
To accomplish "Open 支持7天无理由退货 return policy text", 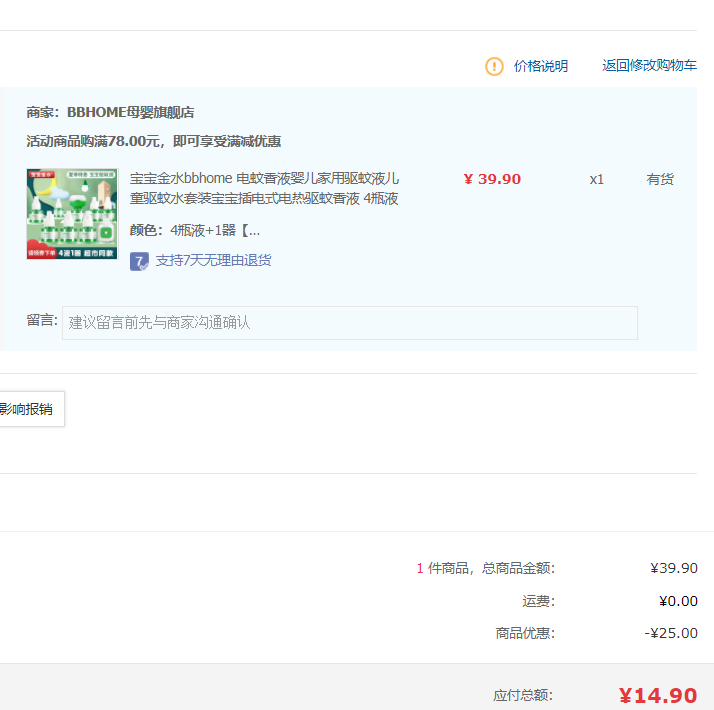I will pyautogui.click(x=213, y=260).
